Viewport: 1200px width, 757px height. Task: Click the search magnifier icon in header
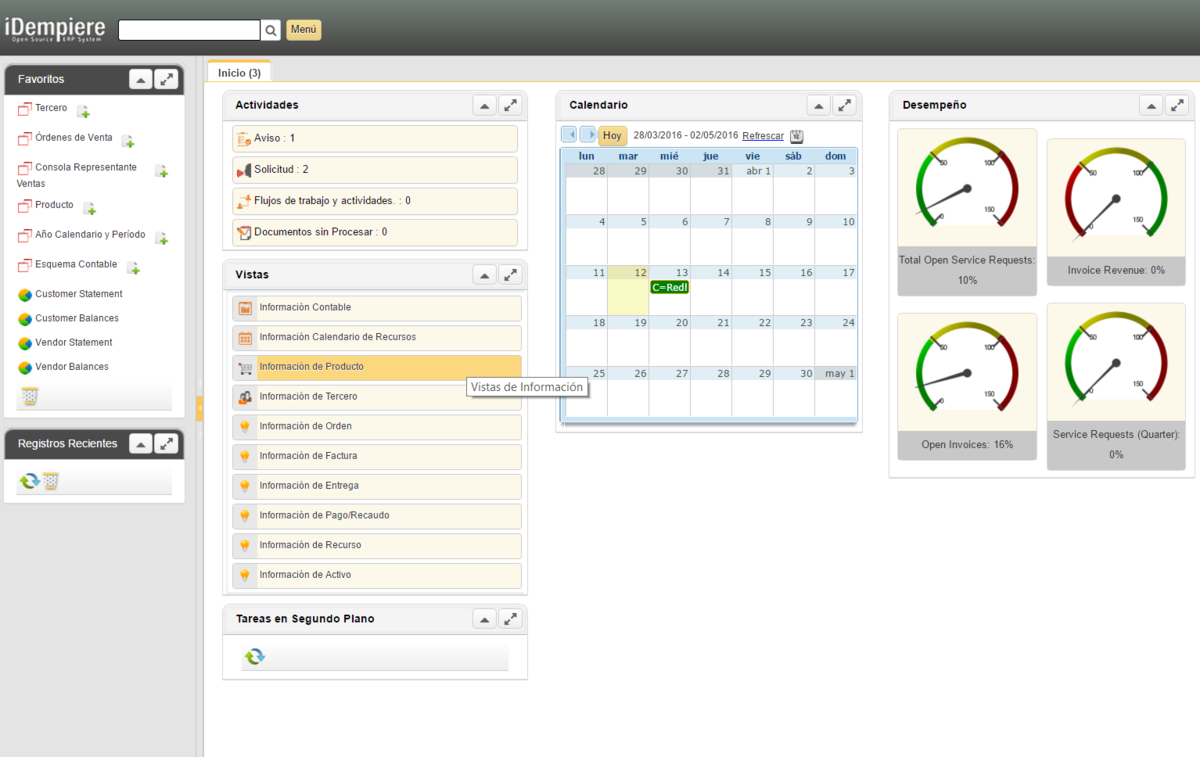point(271,30)
